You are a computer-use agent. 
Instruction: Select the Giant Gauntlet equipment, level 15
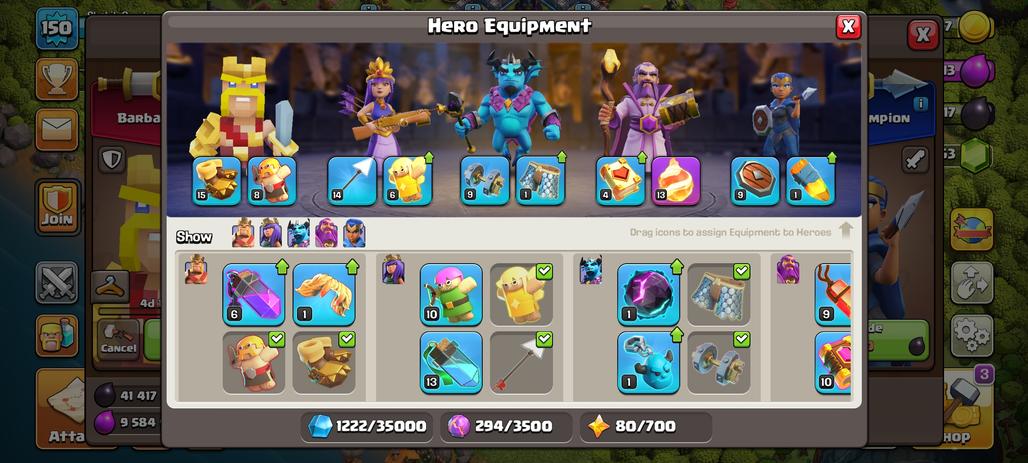coord(216,181)
